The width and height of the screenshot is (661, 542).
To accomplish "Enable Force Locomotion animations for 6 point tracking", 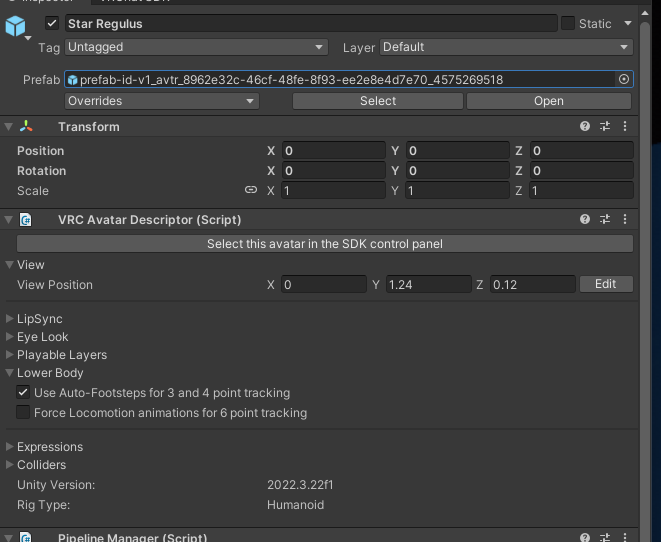I will point(23,412).
